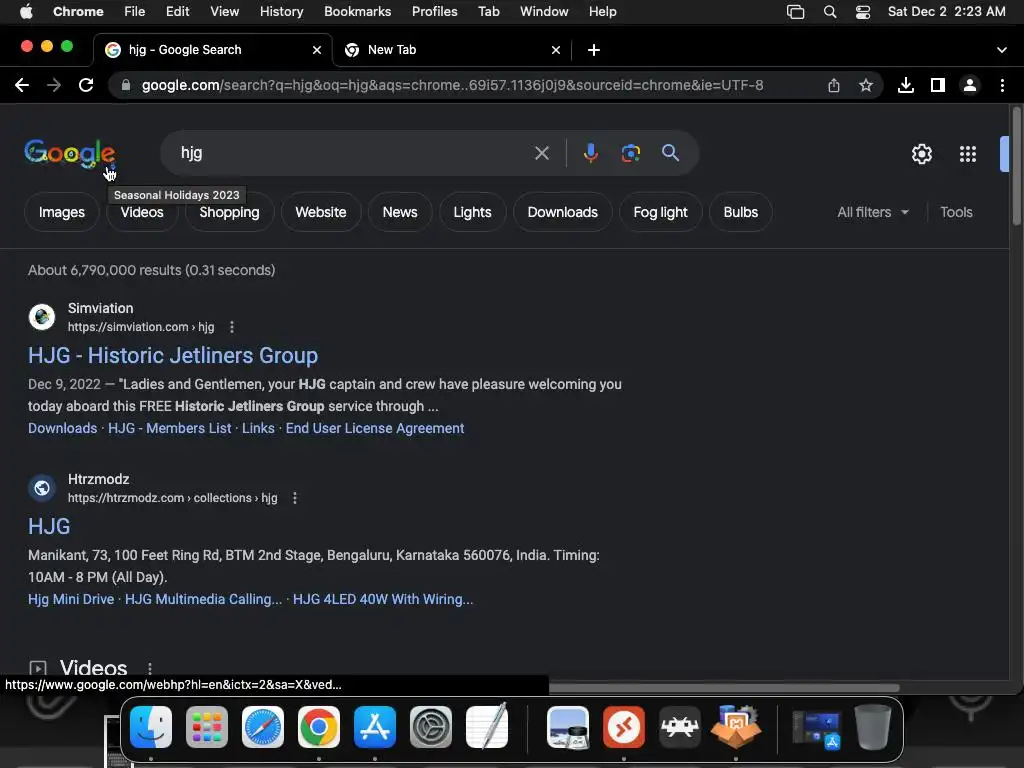Screen dimensions: 1024x768
Task: Open Chrome three-dot menu
Action: [x=1002, y=85]
